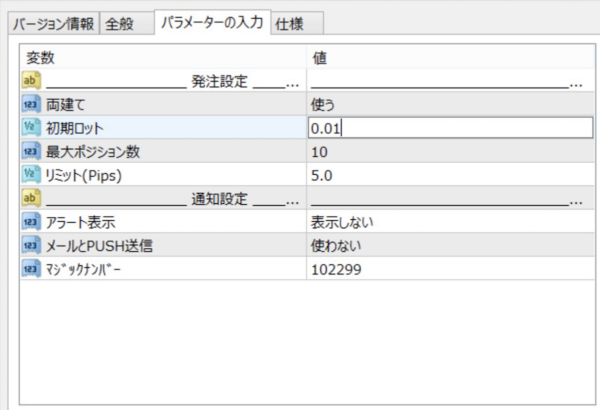Click the 123 icon beside マジックナンバー

[x=31, y=269]
